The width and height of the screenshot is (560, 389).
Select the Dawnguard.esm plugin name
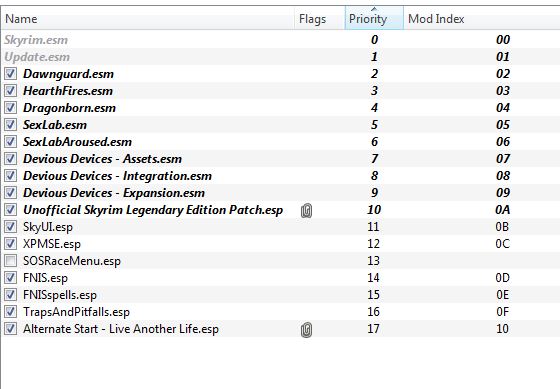[69, 74]
